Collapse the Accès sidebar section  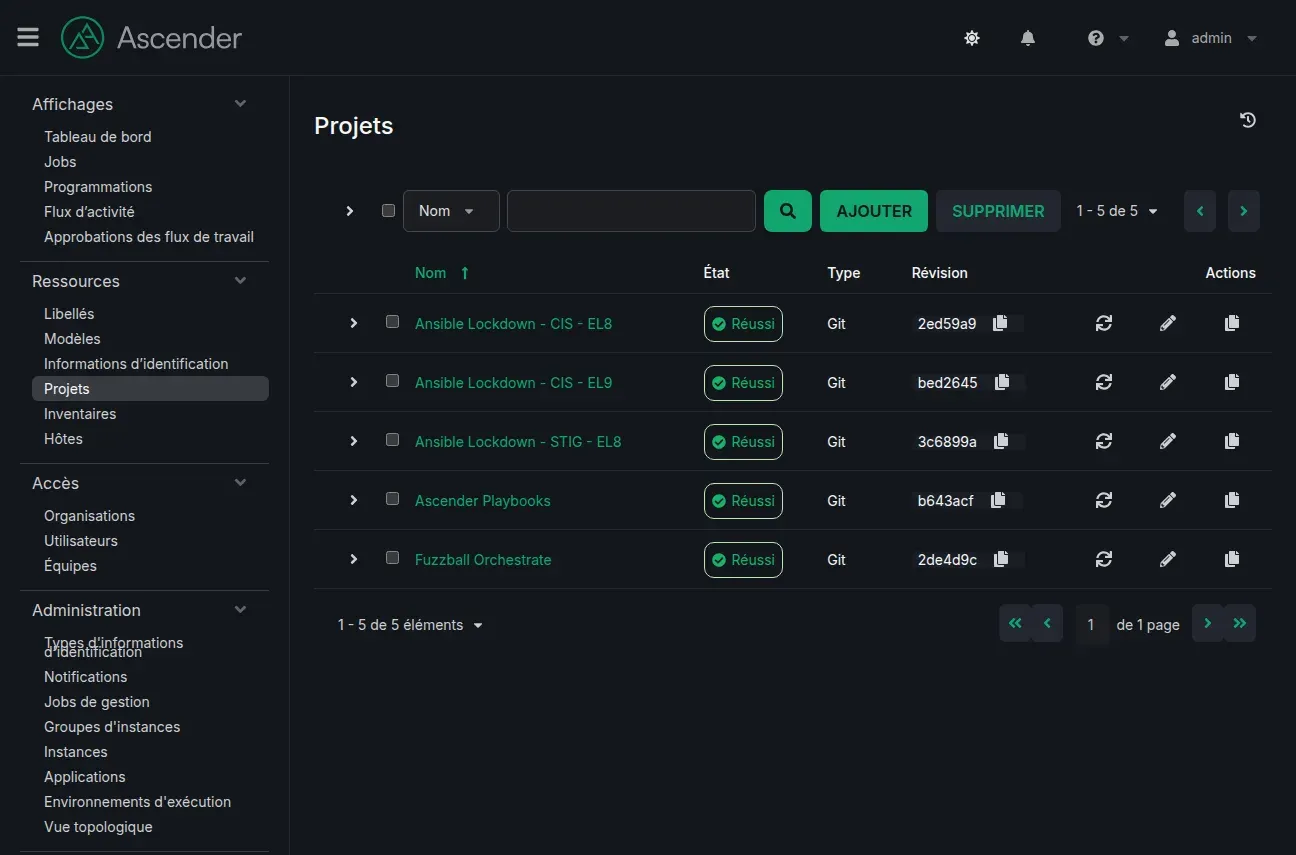click(x=240, y=483)
